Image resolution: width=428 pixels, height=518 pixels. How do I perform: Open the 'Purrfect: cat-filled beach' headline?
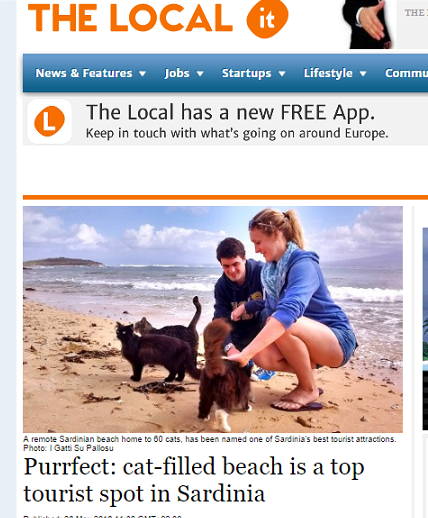coord(194,480)
